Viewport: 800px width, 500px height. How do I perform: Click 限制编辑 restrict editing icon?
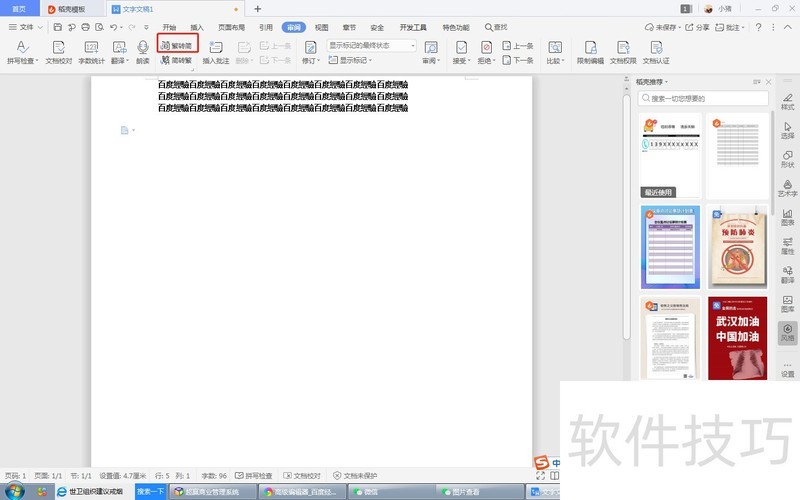click(590, 47)
